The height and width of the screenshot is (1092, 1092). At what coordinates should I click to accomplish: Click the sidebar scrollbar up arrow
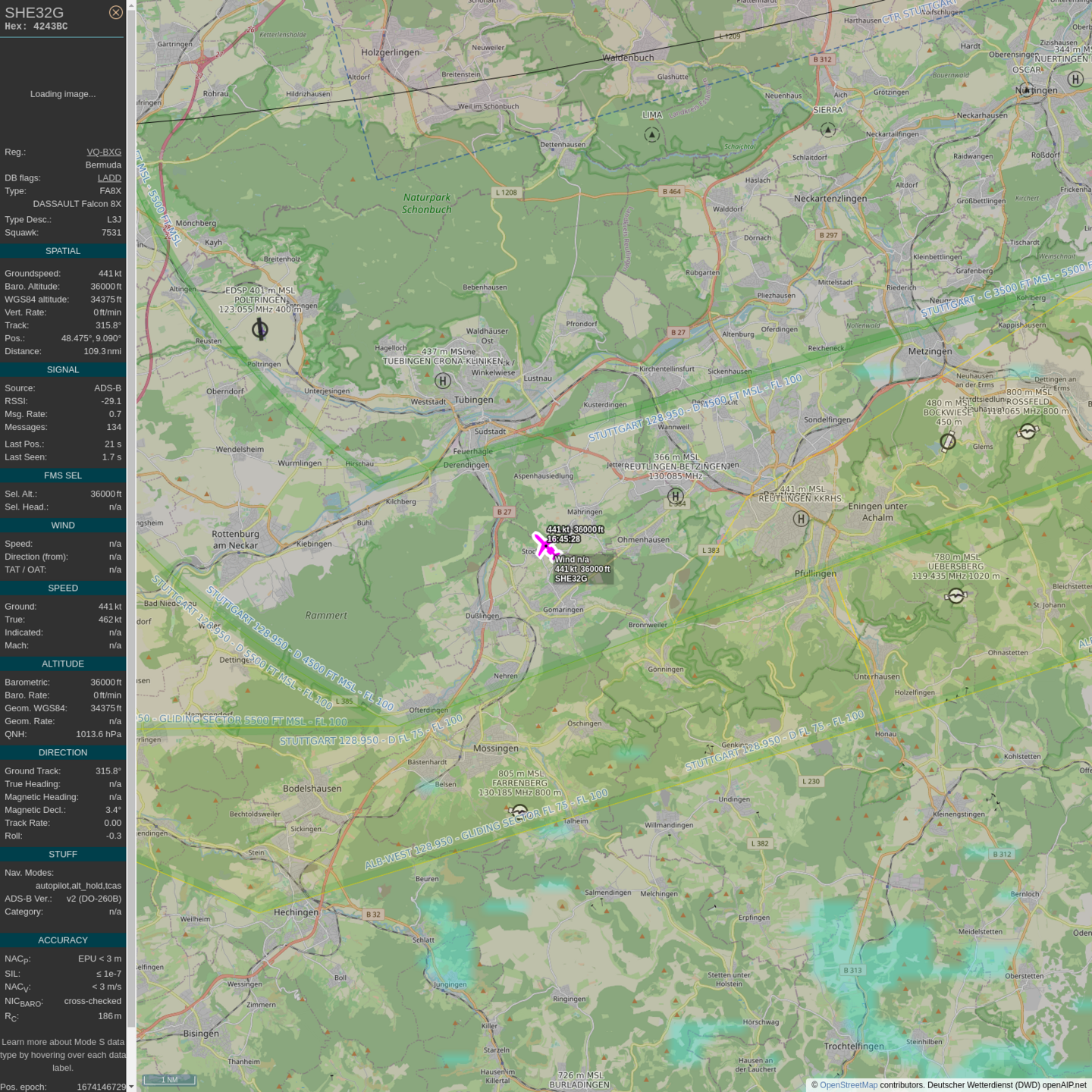[x=131, y=5]
